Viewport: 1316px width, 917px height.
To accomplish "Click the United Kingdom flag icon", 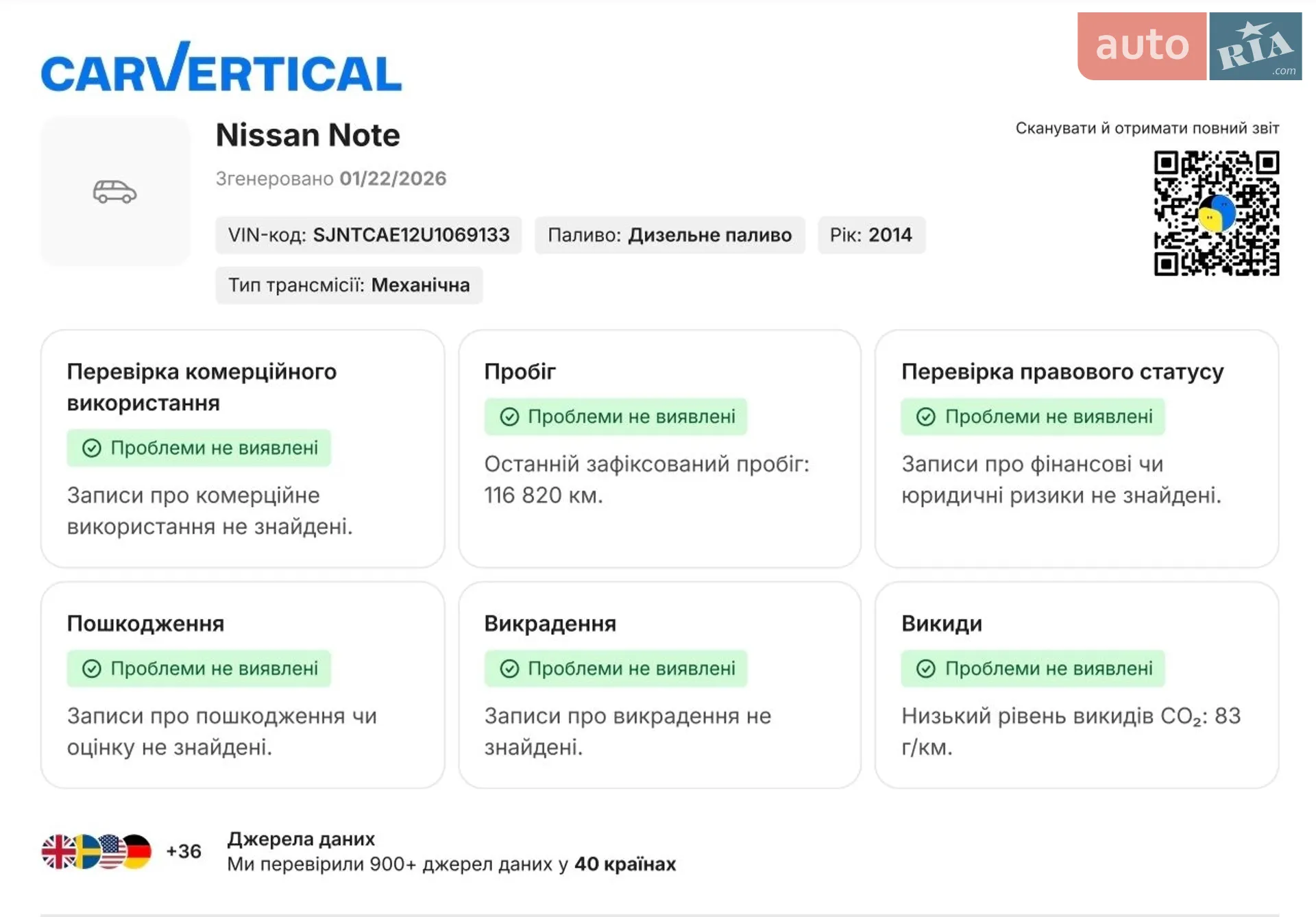I will 58,852.
